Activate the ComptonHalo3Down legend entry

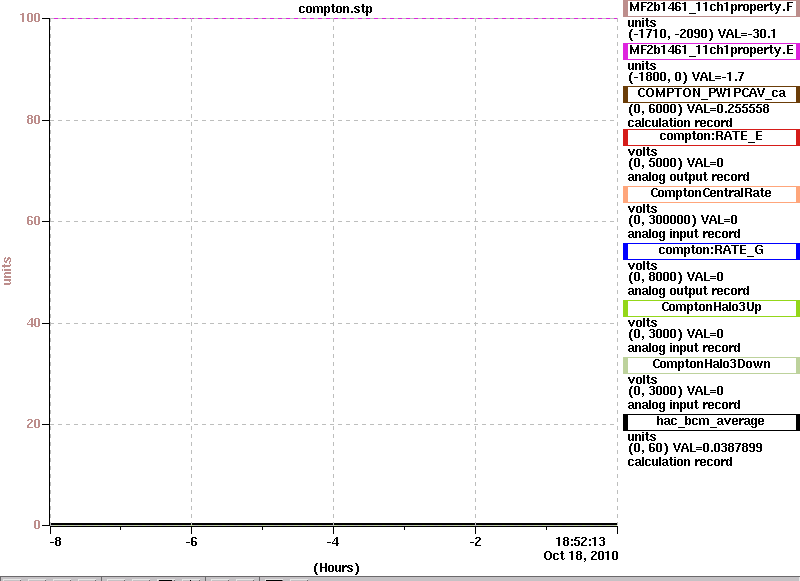[x=711, y=365]
